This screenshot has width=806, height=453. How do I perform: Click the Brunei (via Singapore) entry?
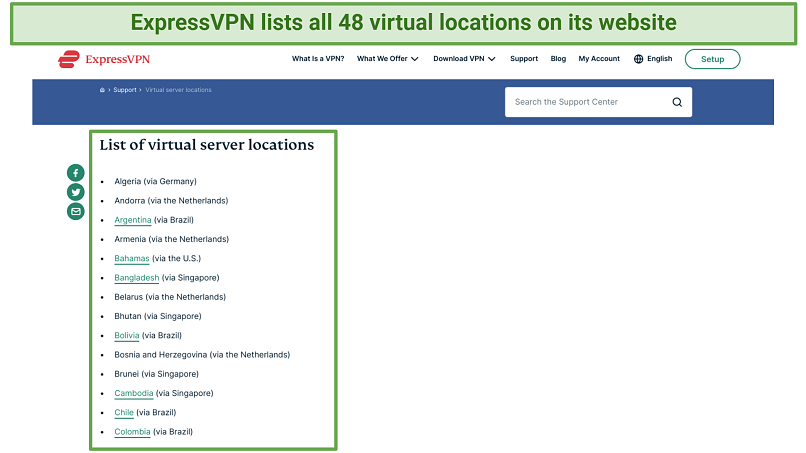point(156,374)
